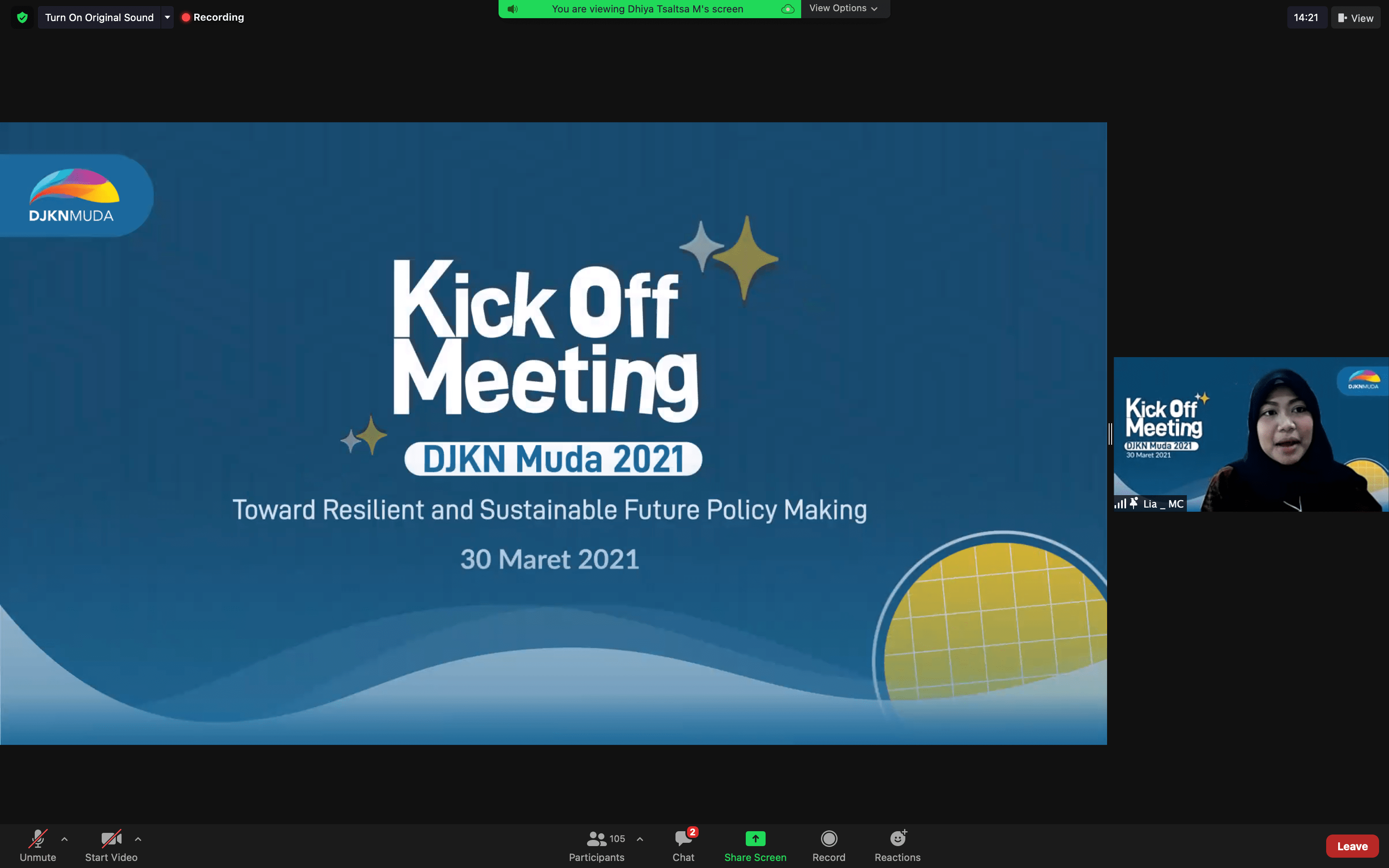The image size is (1389, 868).
Task: Open the Original Sound dropdown arrow
Action: (x=167, y=17)
